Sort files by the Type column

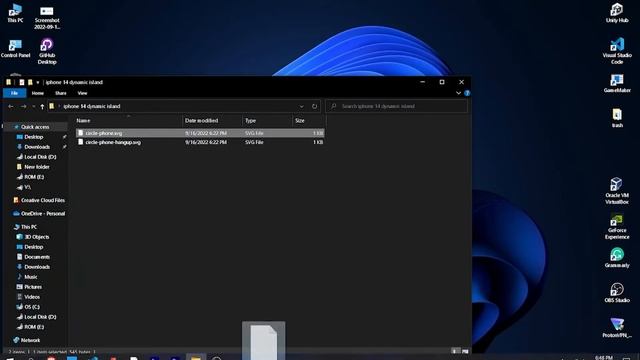(x=267, y=121)
